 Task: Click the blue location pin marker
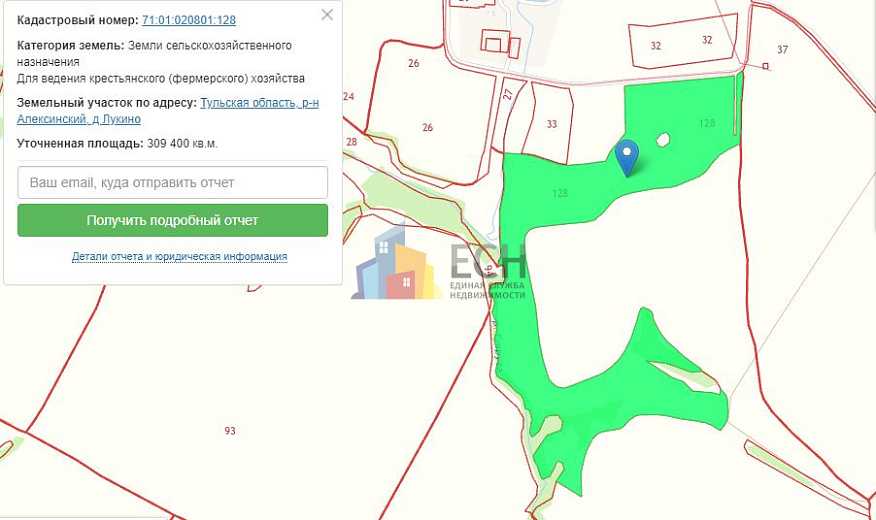(x=627, y=156)
